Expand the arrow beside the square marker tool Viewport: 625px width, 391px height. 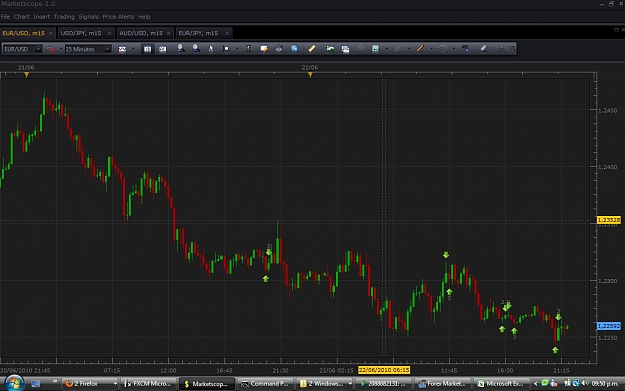pos(237,49)
